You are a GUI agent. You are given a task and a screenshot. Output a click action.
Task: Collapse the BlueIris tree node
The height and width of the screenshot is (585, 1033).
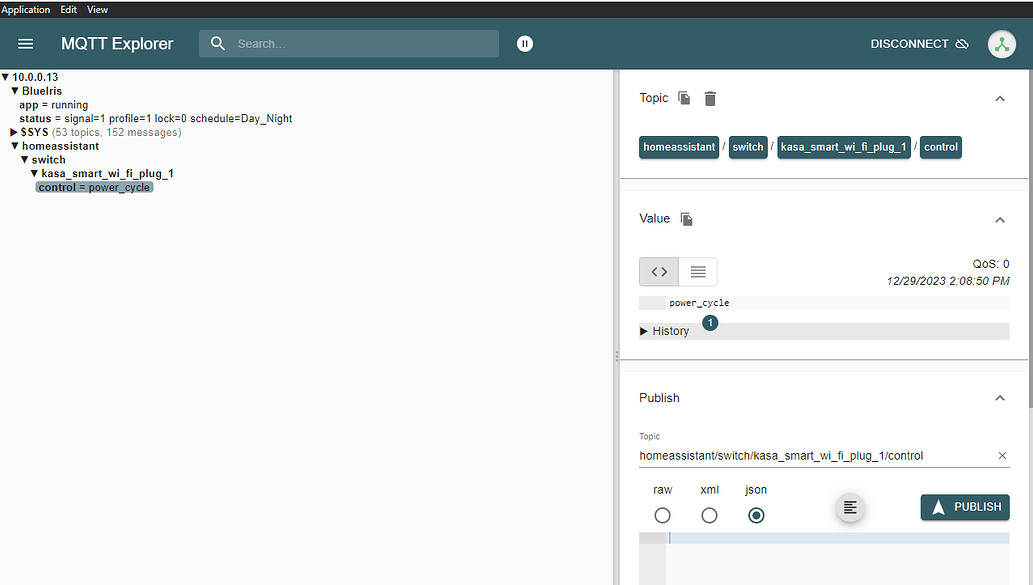14,91
